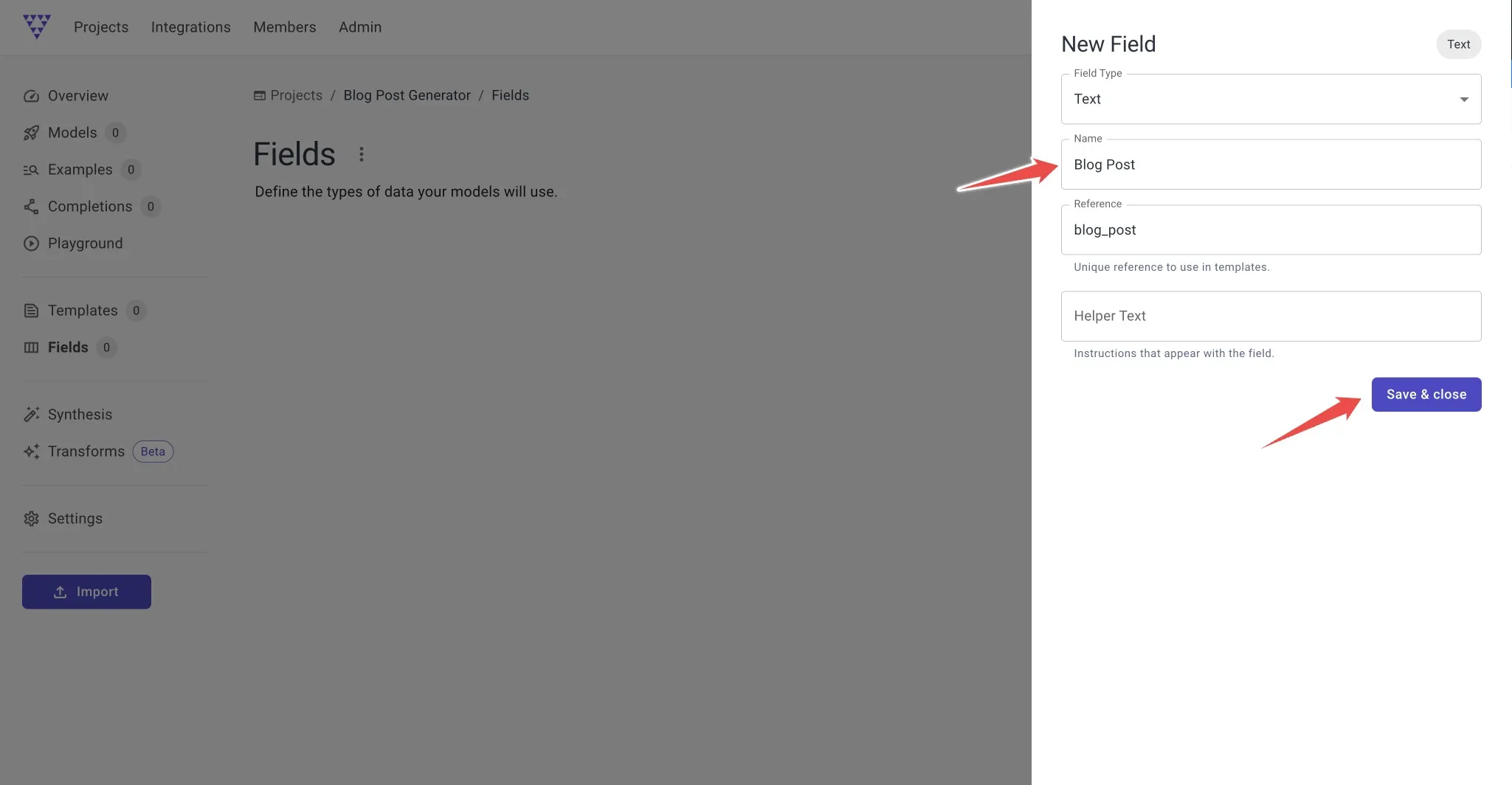Image resolution: width=1512 pixels, height=785 pixels.
Task: Open the Settings gear icon
Action: 31,519
